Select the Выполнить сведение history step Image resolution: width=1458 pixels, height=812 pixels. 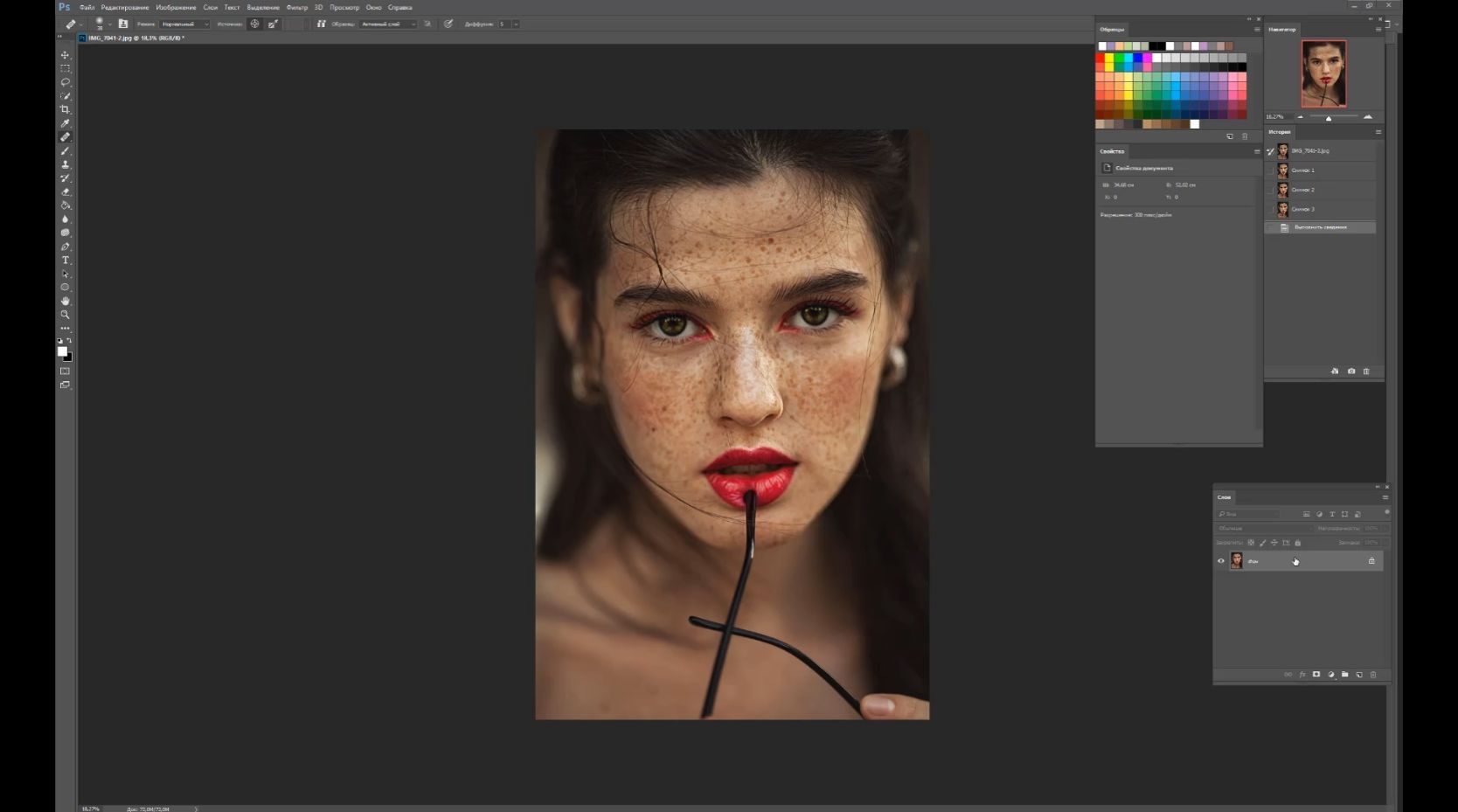1322,227
